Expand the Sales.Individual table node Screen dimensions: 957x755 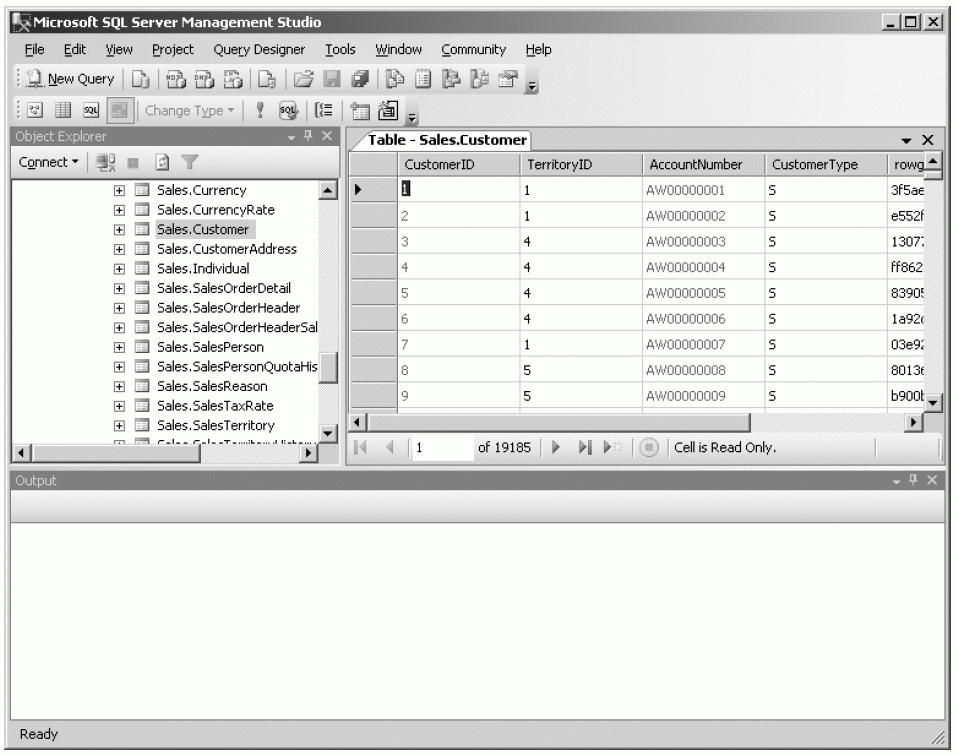click(119, 269)
